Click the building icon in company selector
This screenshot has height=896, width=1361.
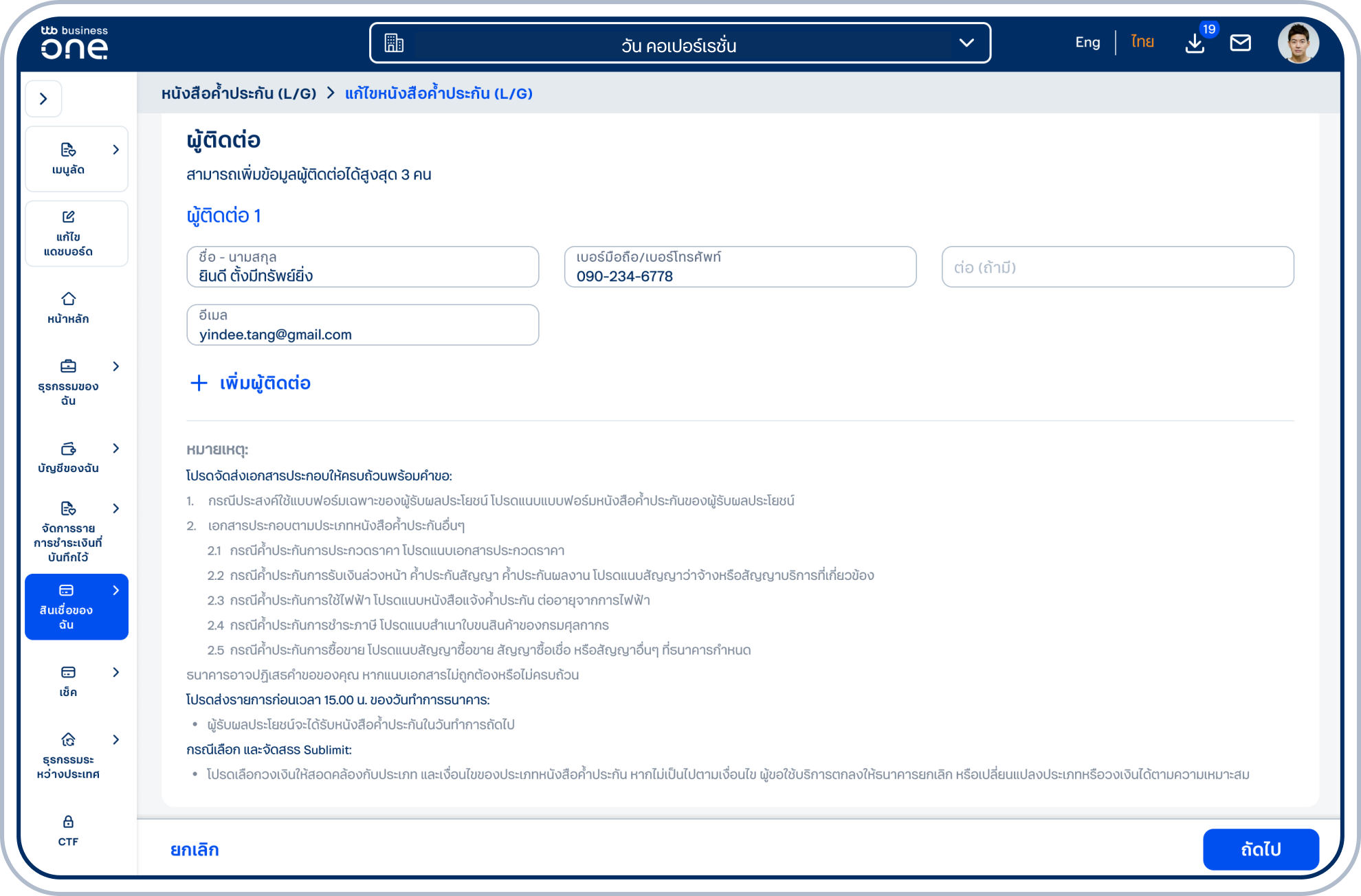pyautogui.click(x=394, y=43)
